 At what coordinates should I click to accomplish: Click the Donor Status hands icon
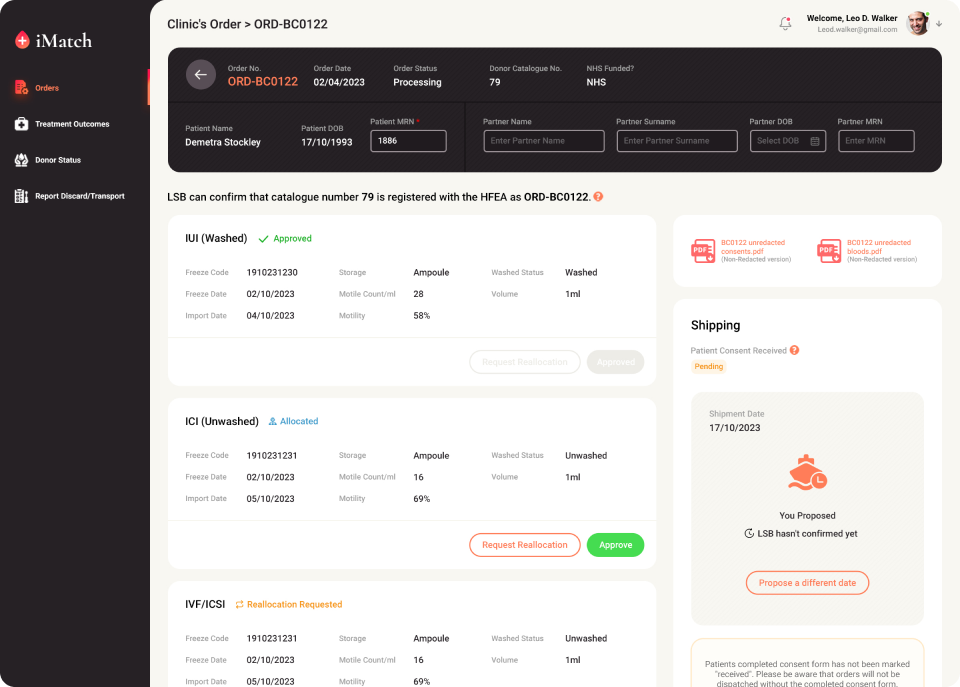(21, 160)
